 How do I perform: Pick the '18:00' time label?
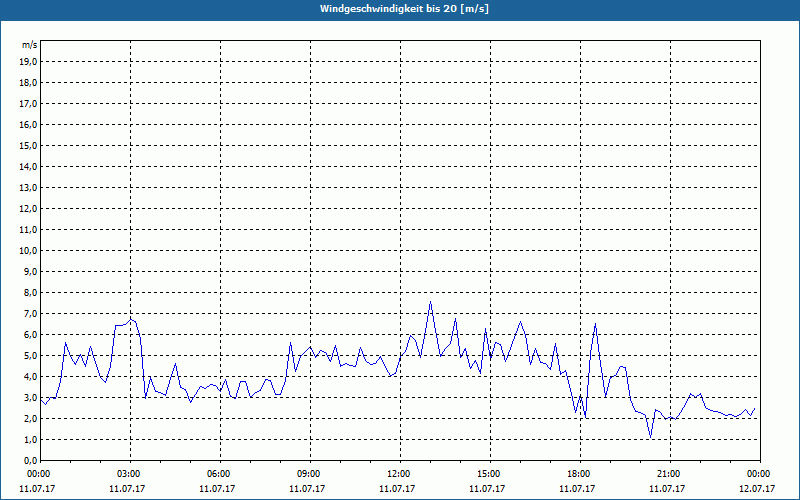click(x=580, y=474)
